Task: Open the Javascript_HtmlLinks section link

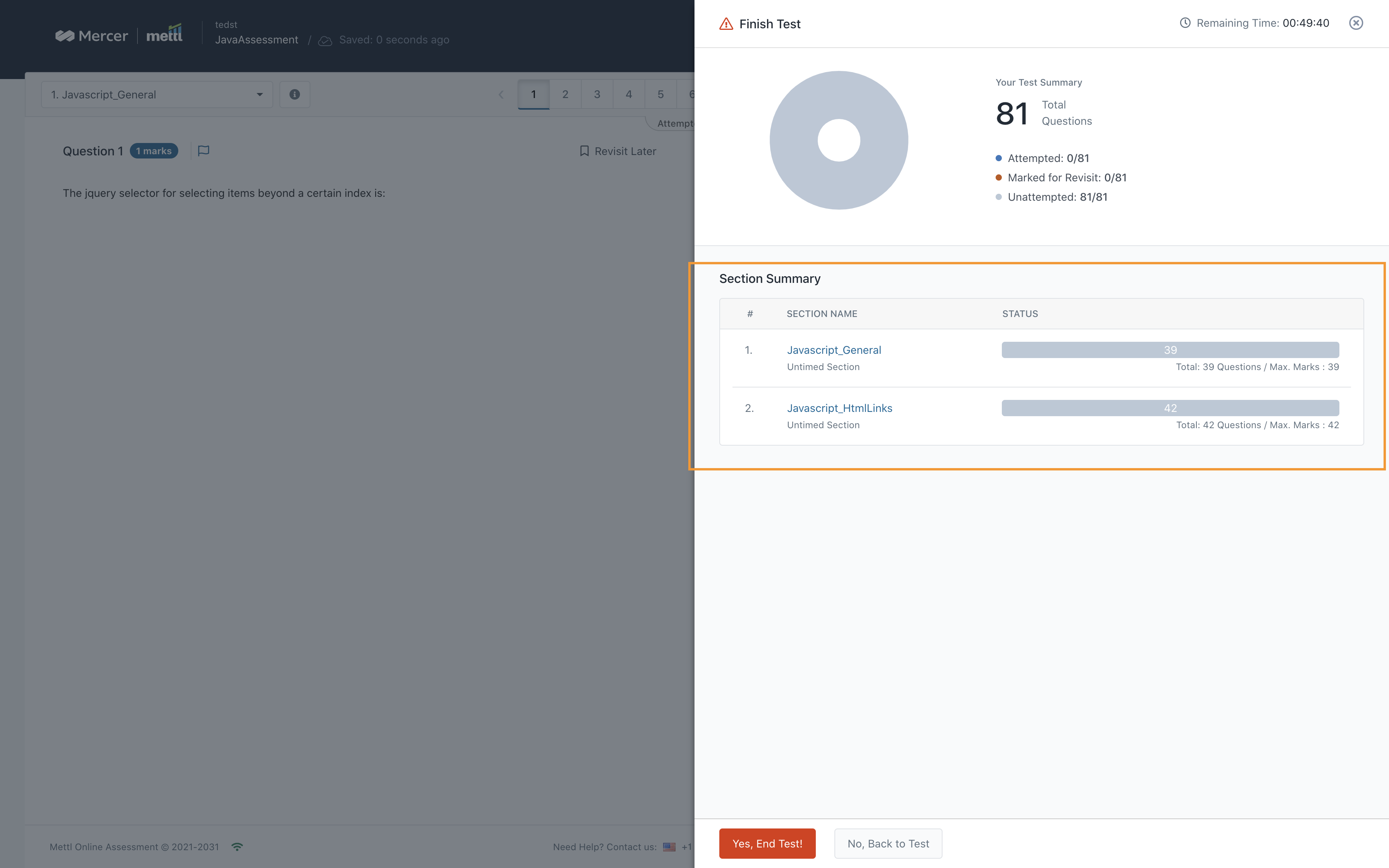Action: 840,408
